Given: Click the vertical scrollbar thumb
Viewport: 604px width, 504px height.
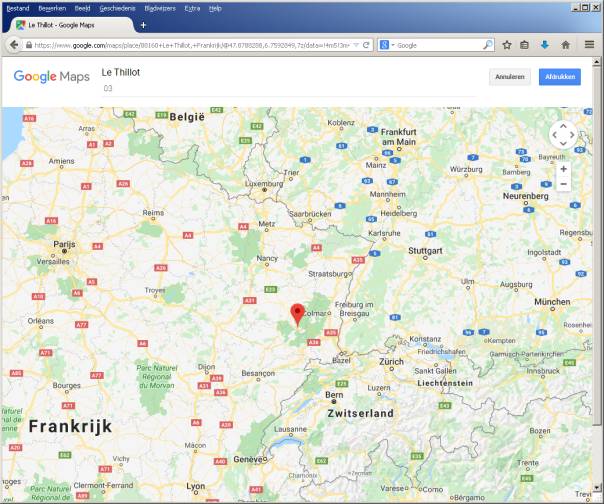Looking at the screenshot, I should (x=596, y=245).
